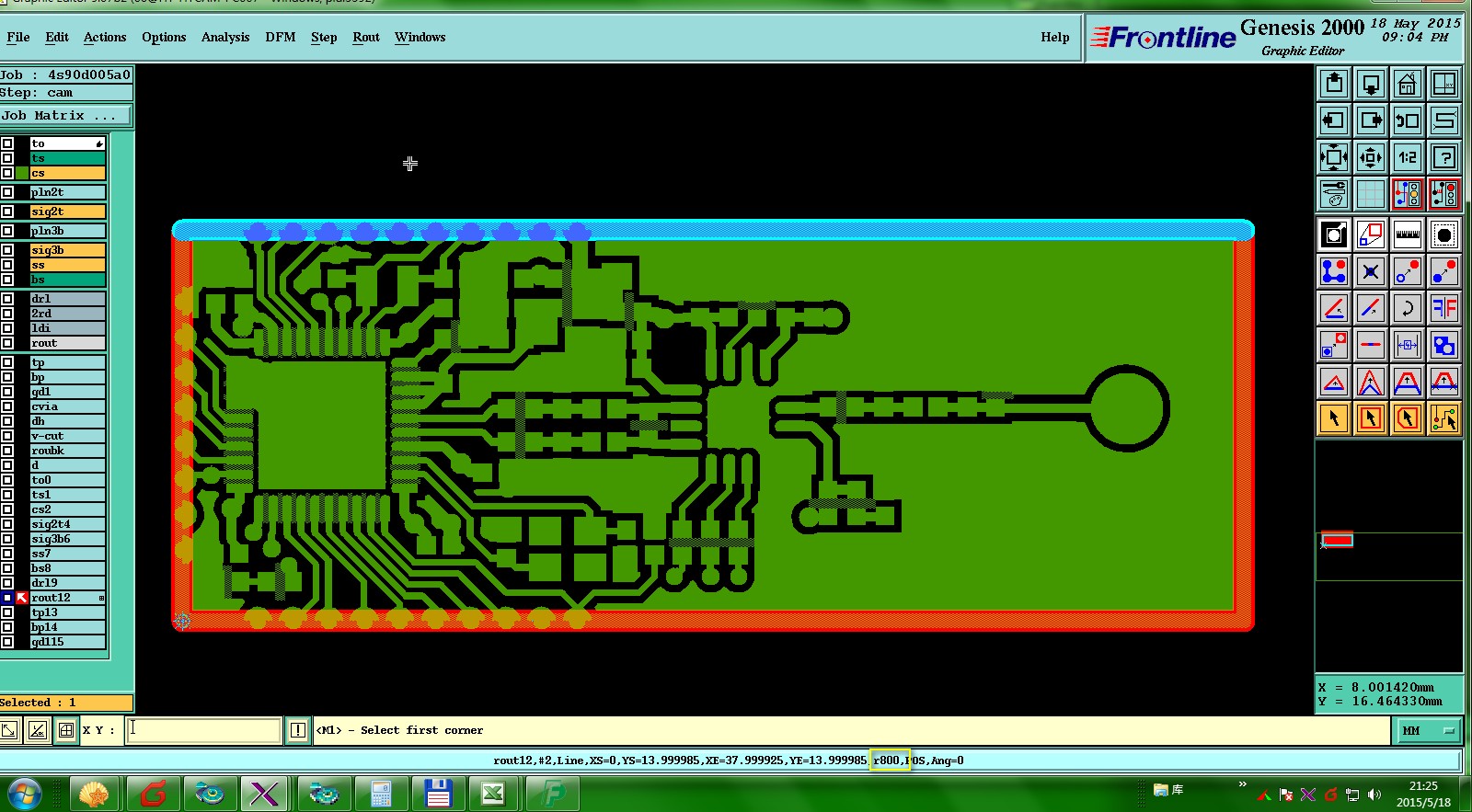This screenshot has width=1472, height=812.
Task: Open the Windows Start button
Action: click(x=24, y=794)
